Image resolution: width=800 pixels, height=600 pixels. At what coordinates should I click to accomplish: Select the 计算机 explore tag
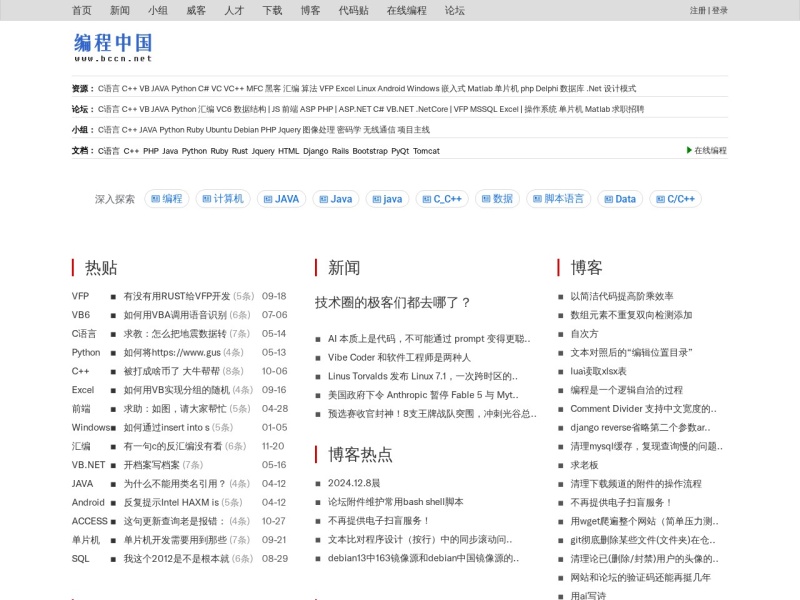coord(223,199)
